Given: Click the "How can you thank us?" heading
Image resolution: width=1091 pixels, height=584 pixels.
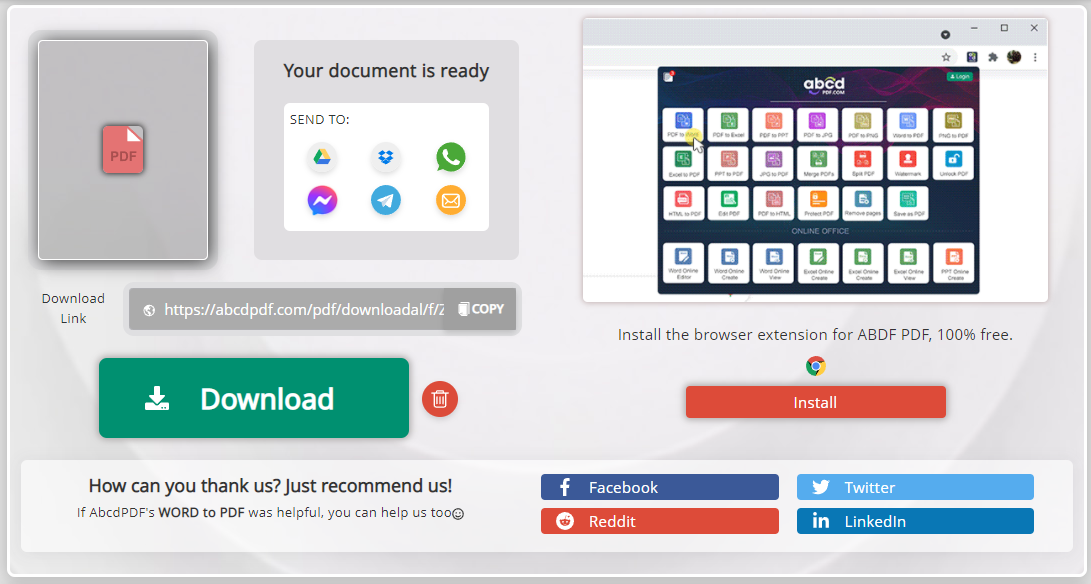Looking at the screenshot, I should tap(270, 485).
